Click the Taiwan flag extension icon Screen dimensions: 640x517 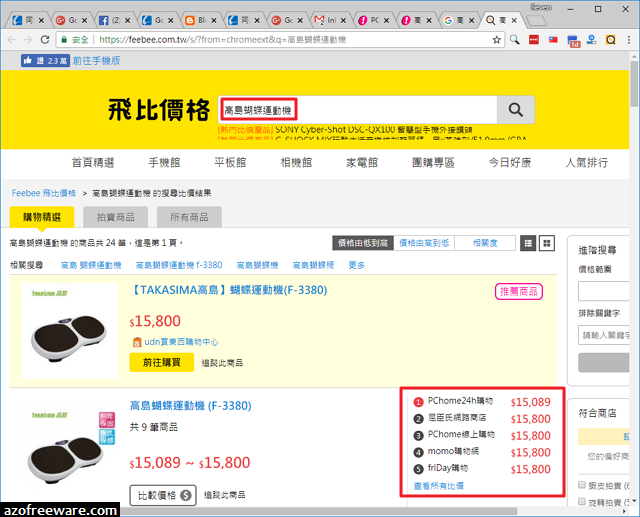553,40
